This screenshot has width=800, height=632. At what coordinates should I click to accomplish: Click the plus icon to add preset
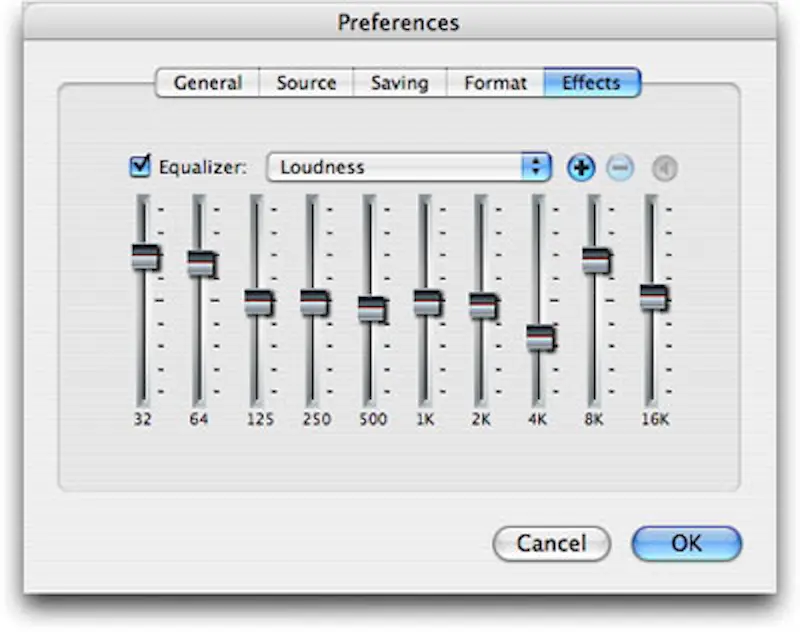pos(581,168)
